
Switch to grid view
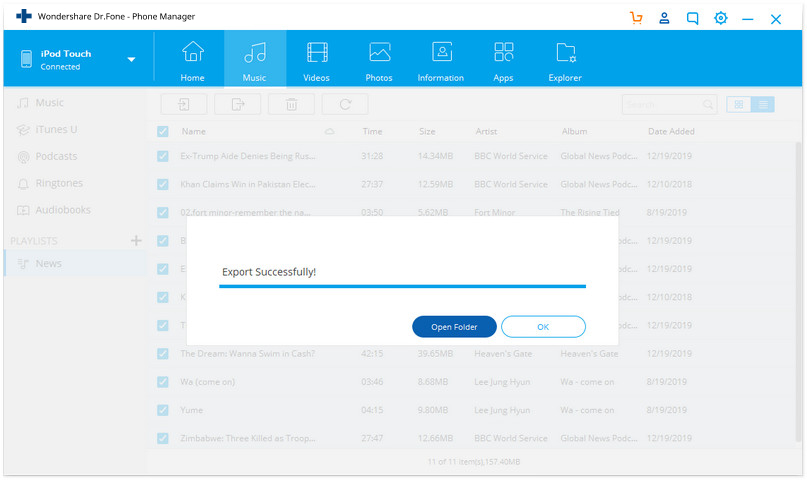(x=739, y=104)
